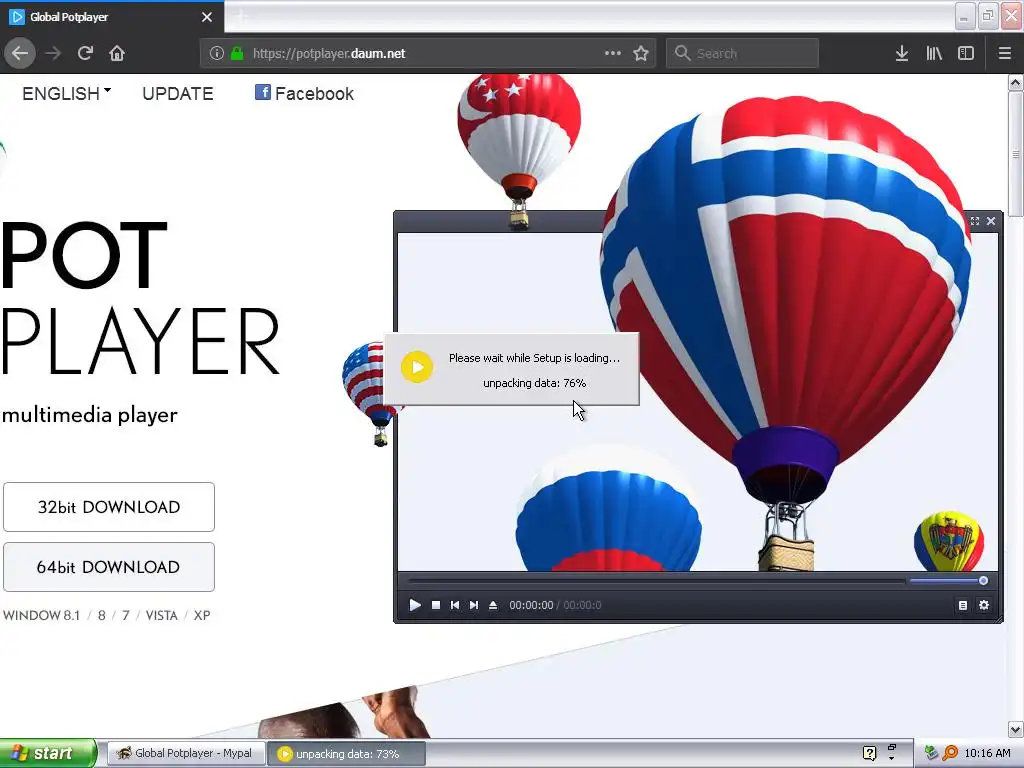Bookmark this page with the star
1024x768 pixels.
point(641,54)
